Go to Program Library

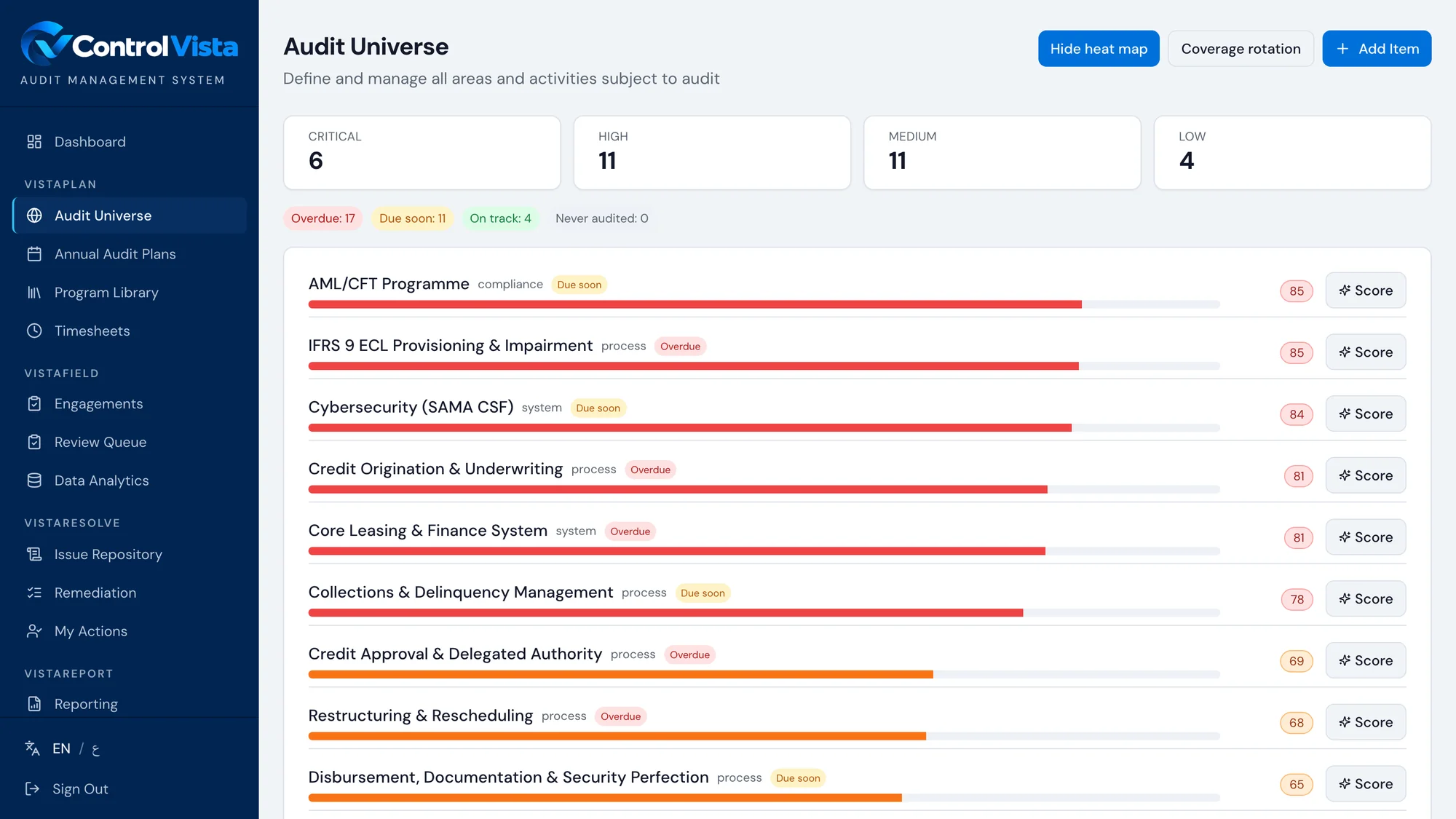[130, 293]
